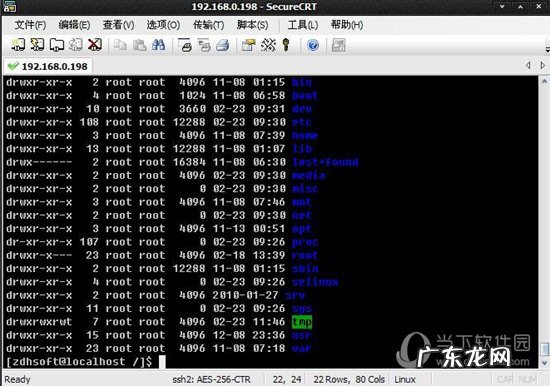Open the 工具(L) menu

303,25
